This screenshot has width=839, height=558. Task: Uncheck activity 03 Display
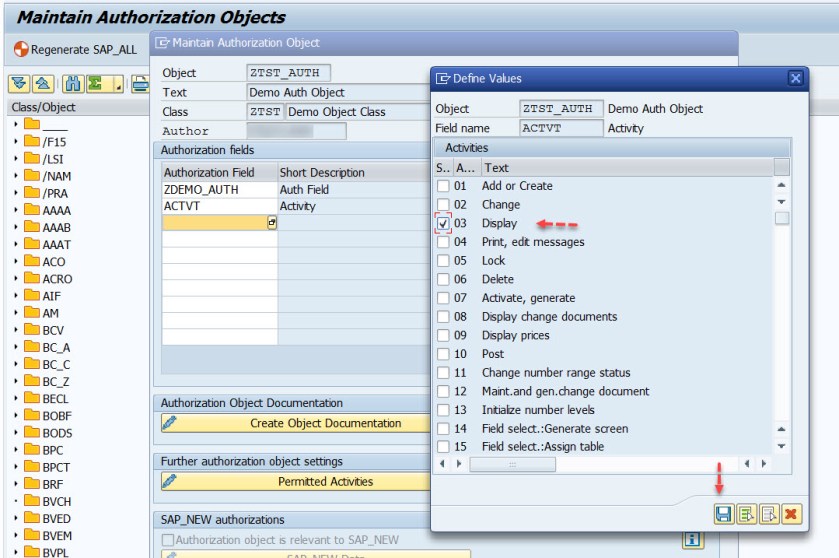pyautogui.click(x=443, y=224)
